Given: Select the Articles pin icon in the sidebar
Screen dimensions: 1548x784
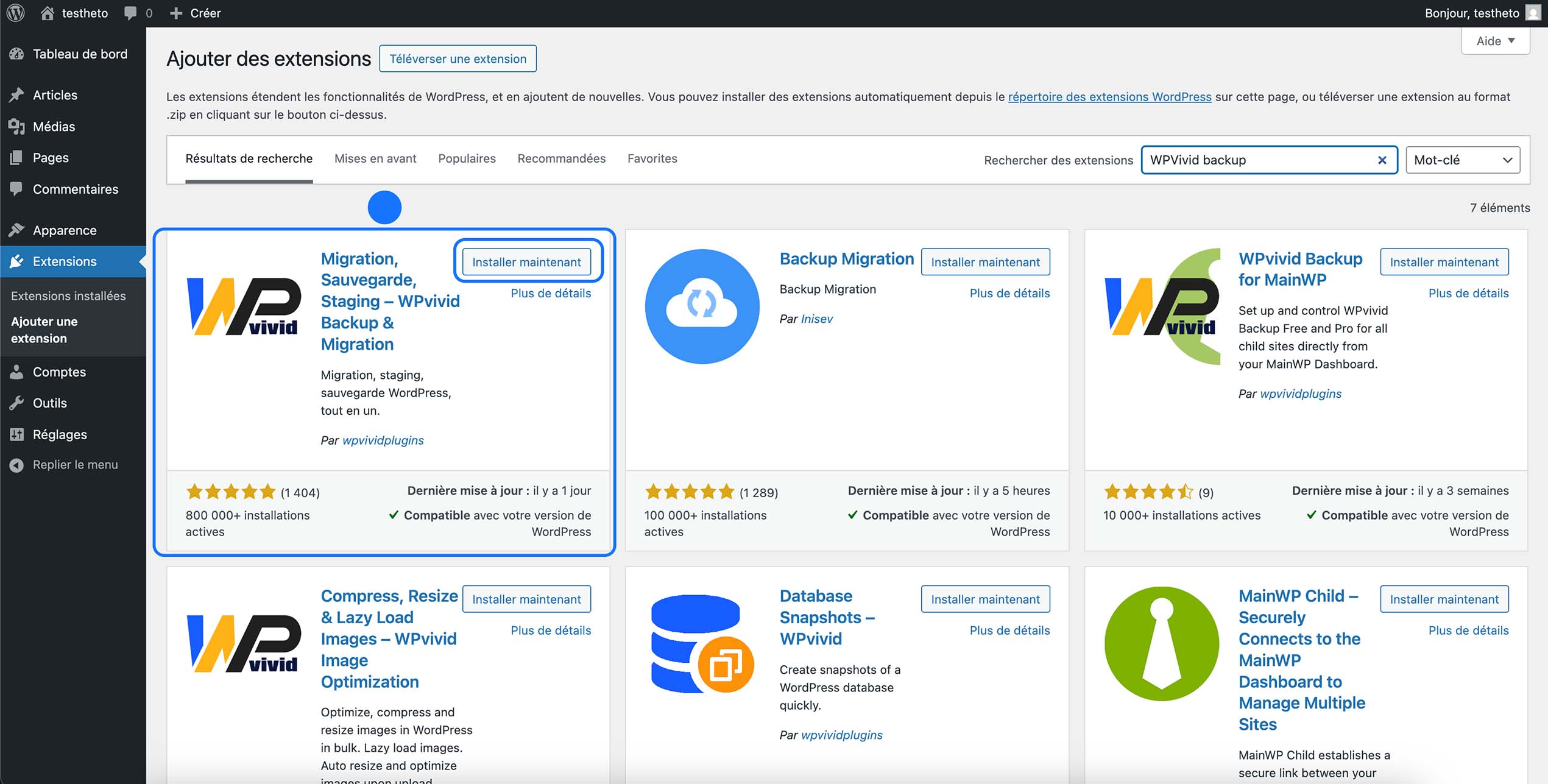Looking at the screenshot, I should click(17, 94).
